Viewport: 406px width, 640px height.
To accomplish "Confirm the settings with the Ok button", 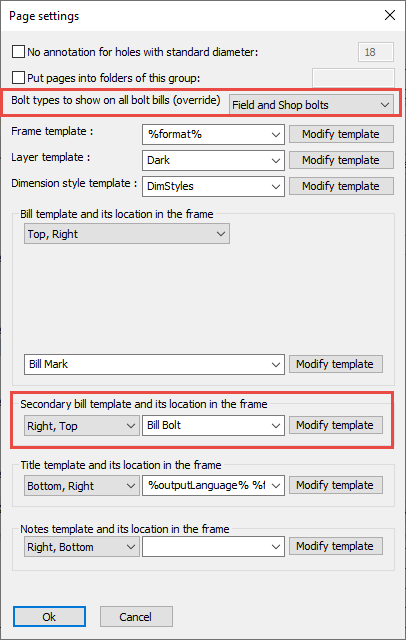I will 49,617.
